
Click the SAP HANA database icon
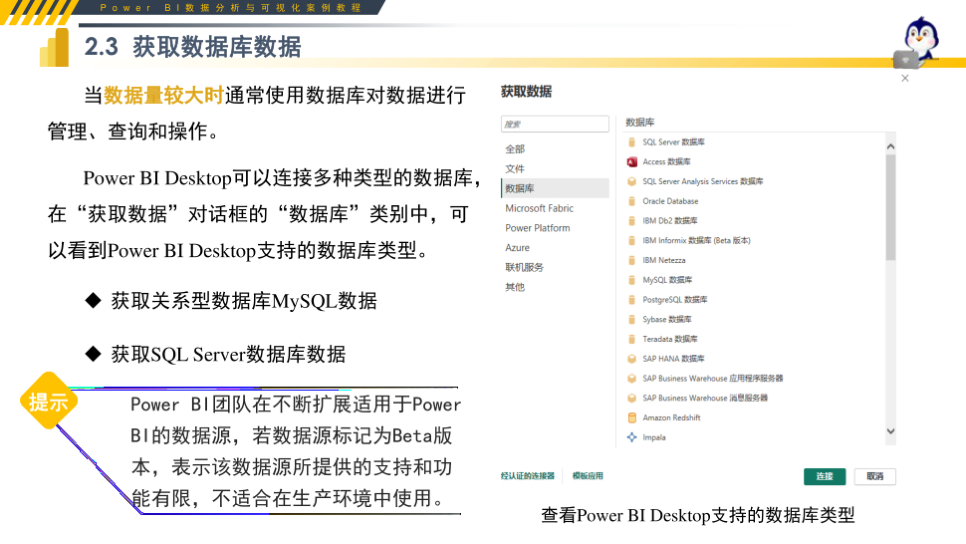coord(631,359)
